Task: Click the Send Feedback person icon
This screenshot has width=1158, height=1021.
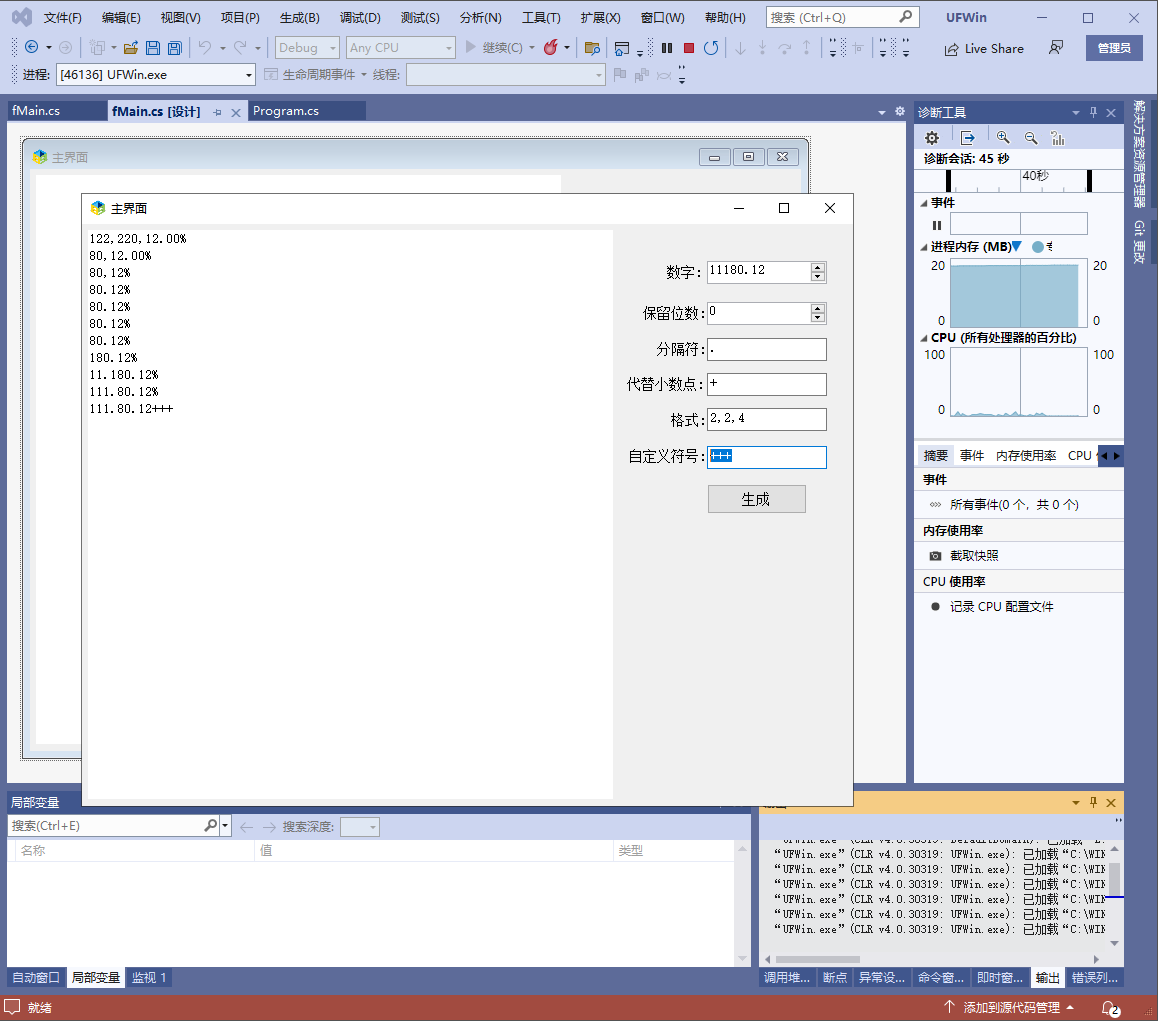Action: coord(1056,48)
